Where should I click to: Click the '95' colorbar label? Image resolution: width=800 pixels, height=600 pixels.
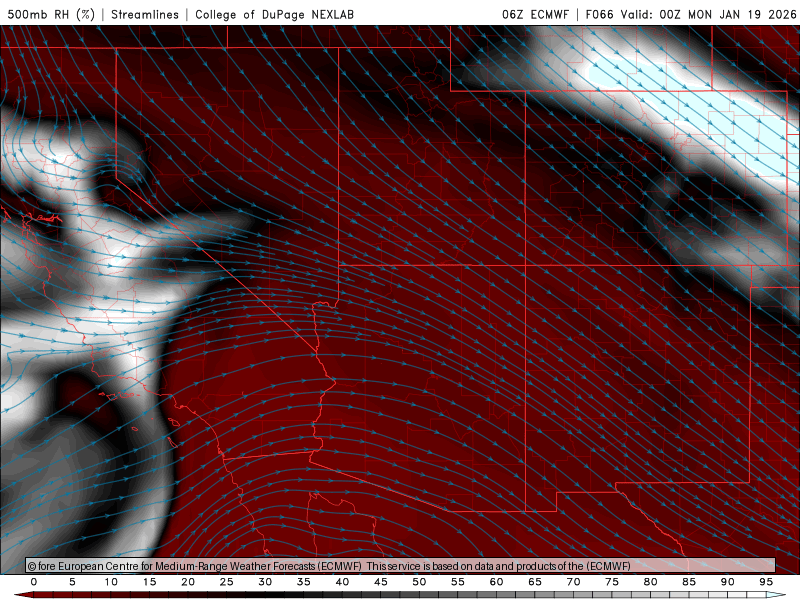(766, 582)
